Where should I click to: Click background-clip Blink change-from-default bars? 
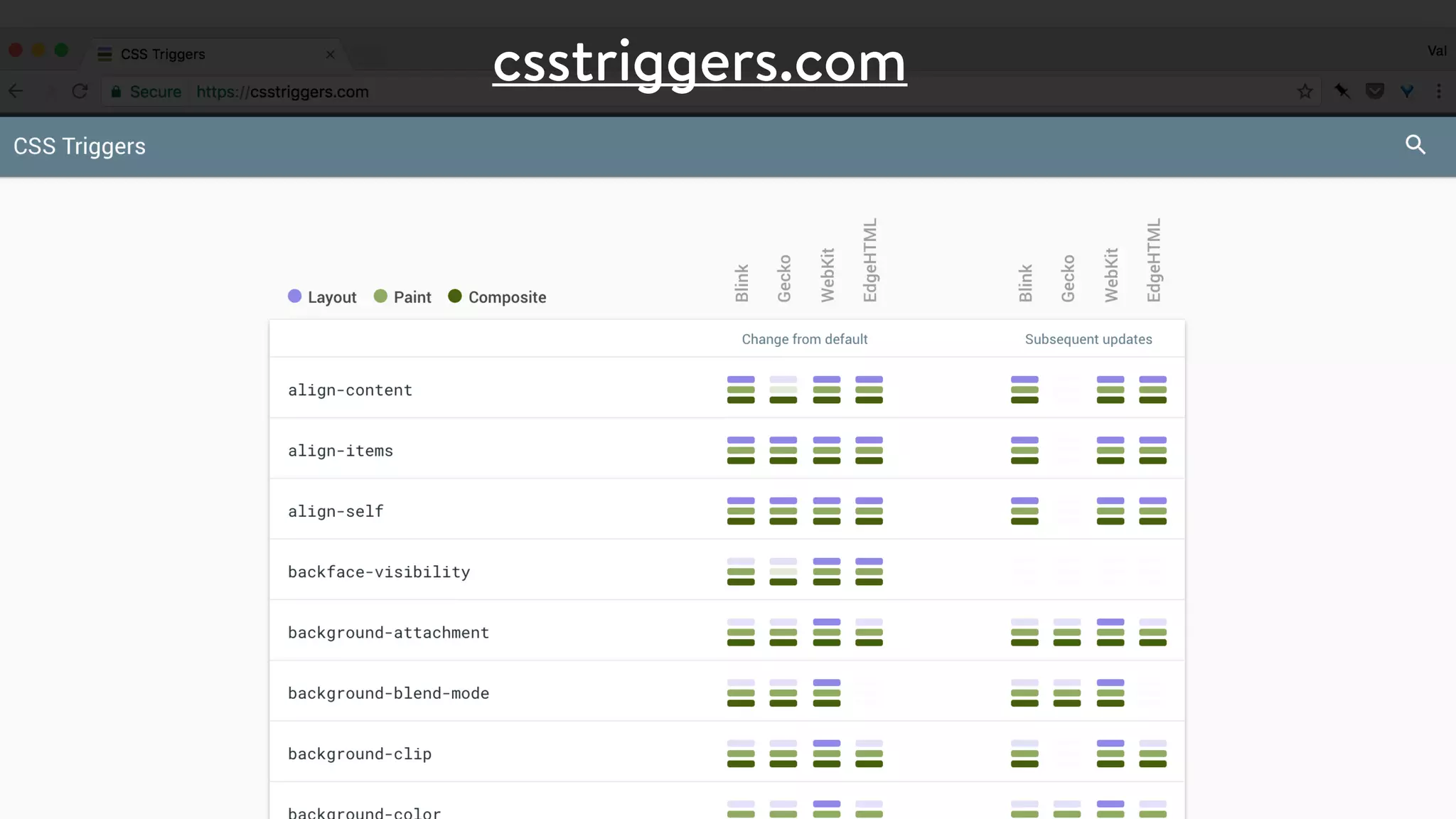coord(741,754)
